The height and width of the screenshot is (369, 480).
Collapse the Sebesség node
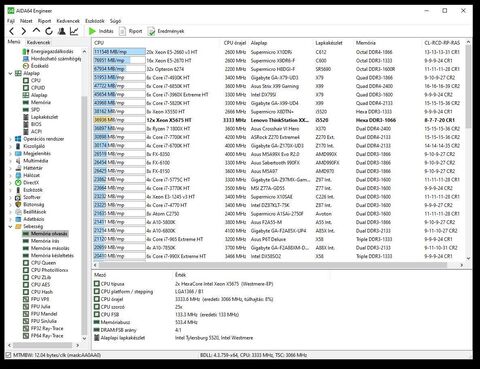point(10,226)
